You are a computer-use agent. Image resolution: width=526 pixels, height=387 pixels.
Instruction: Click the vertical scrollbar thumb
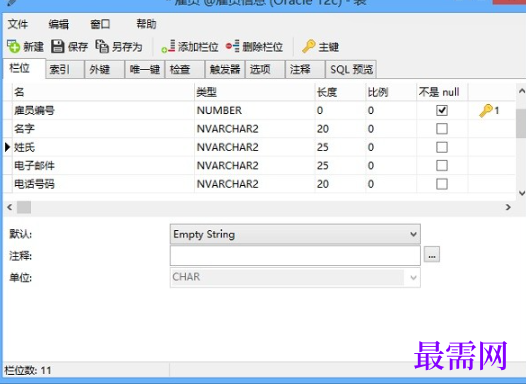click(521, 123)
